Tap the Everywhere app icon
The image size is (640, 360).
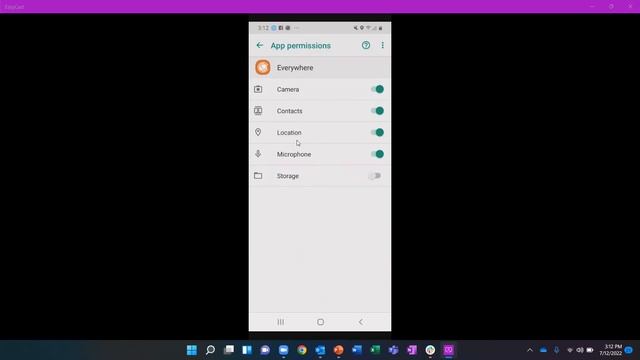coord(263,67)
